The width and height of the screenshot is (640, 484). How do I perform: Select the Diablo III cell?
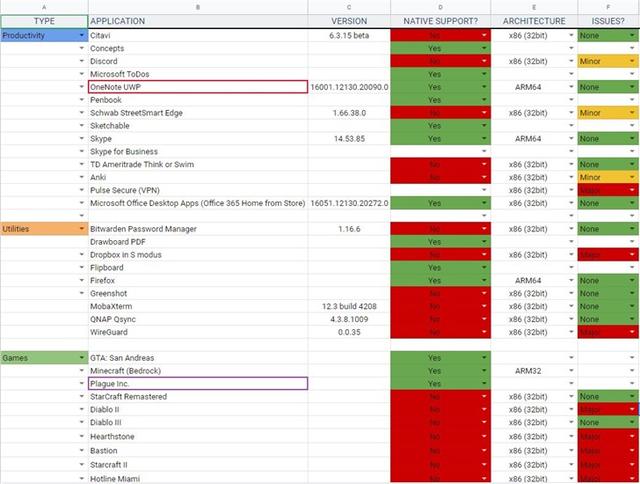coord(198,422)
